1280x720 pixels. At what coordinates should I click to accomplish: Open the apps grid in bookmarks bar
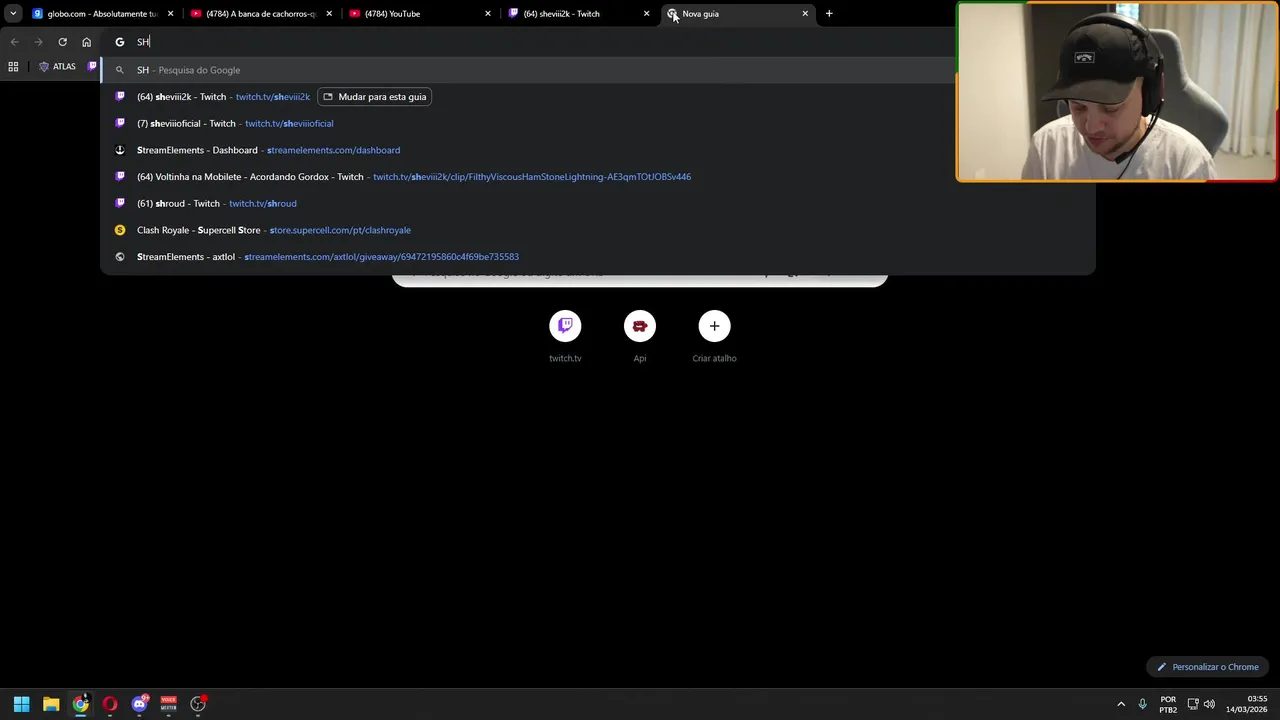coord(13,67)
